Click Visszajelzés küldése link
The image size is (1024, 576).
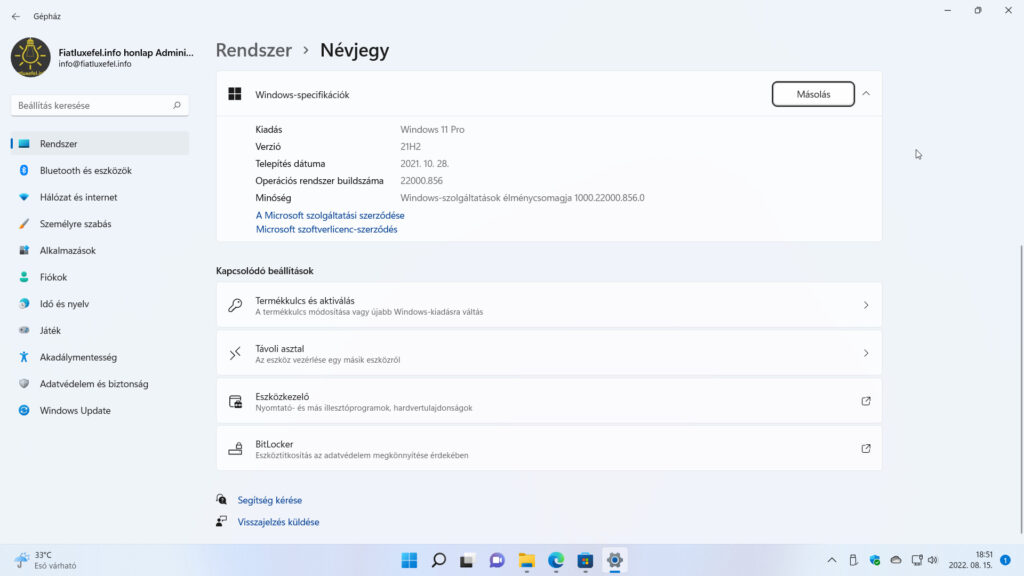tap(278, 522)
